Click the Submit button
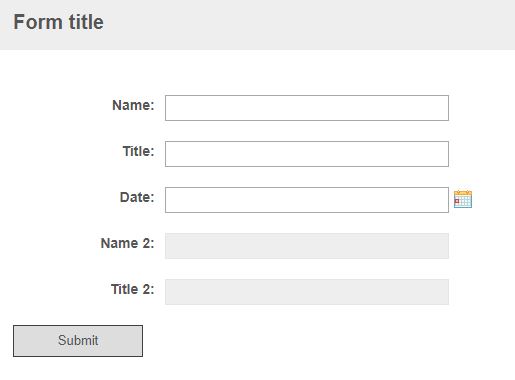This screenshot has height=380, width=515. [x=78, y=341]
